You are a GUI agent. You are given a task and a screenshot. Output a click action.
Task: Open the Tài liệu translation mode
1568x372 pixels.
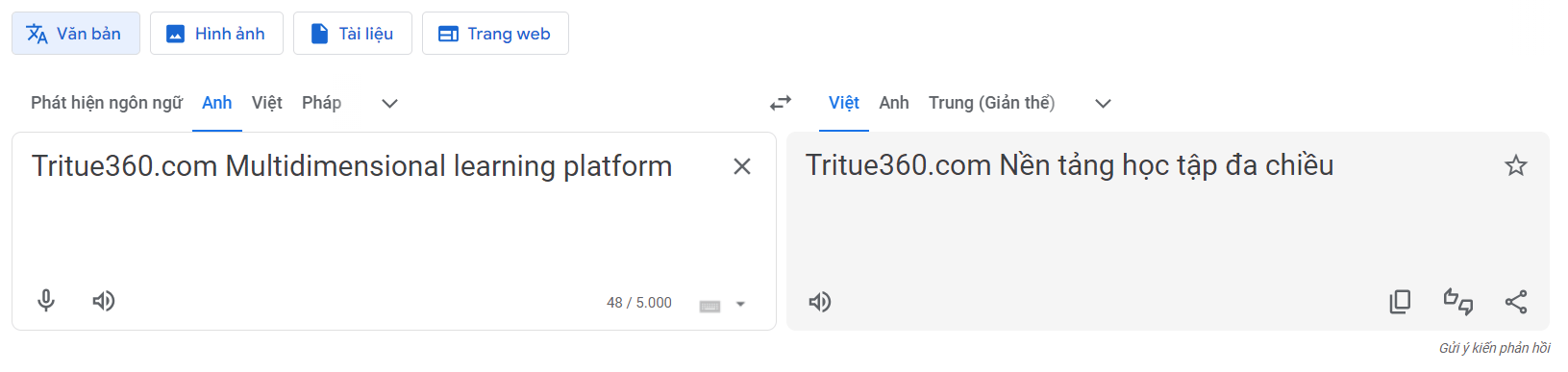click(353, 34)
